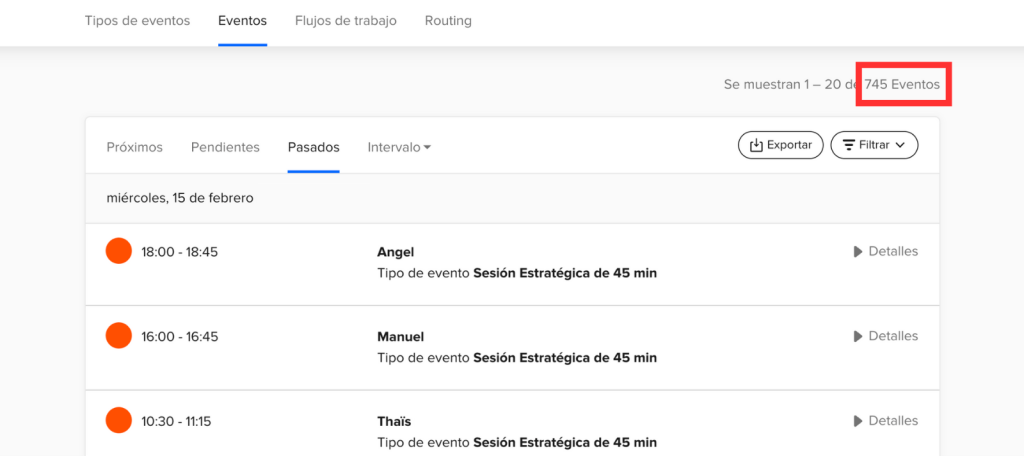Image resolution: width=1024 pixels, height=456 pixels.
Task: Click the orange circle beside Manuel's event
Action: 119,336
